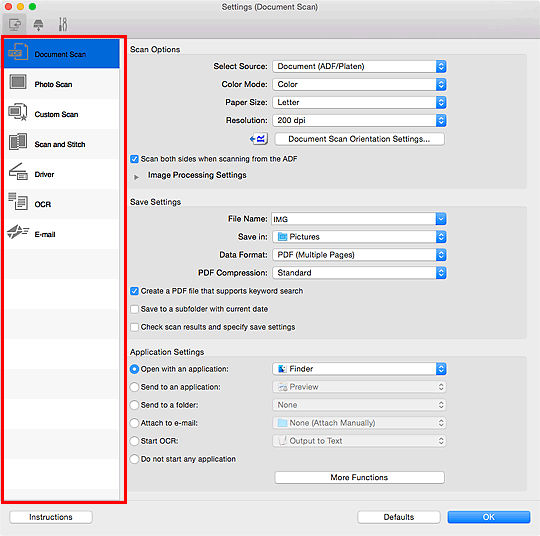The width and height of the screenshot is (540, 536).
Task: Open the Paper Size dropdown
Action: pyautogui.click(x=359, y=102)
